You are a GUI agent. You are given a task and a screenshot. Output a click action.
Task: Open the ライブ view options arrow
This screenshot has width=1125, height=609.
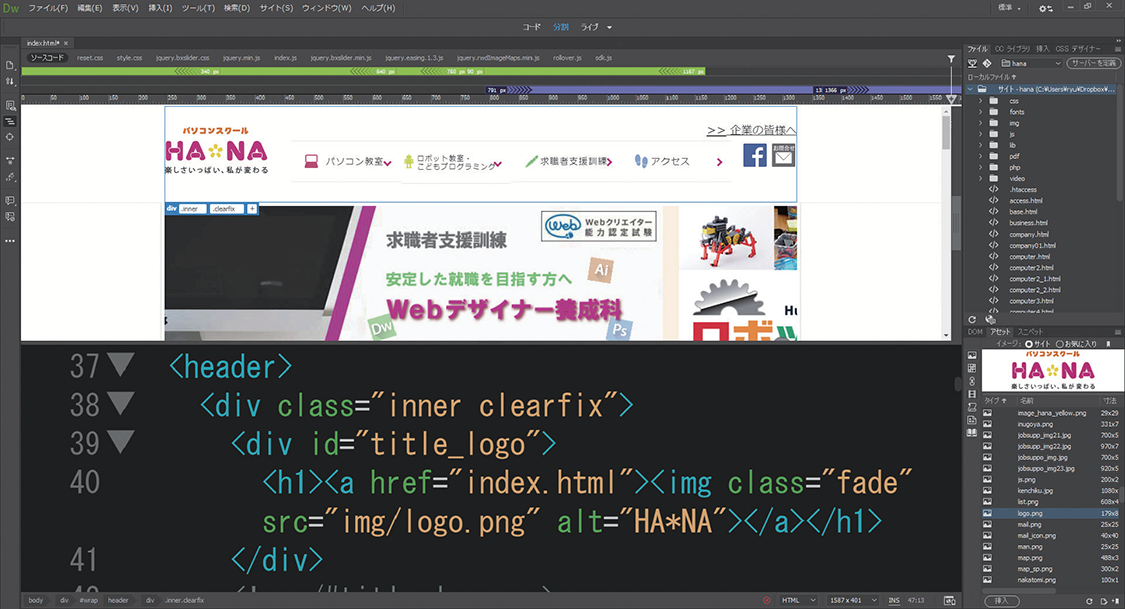coord(609,27)
